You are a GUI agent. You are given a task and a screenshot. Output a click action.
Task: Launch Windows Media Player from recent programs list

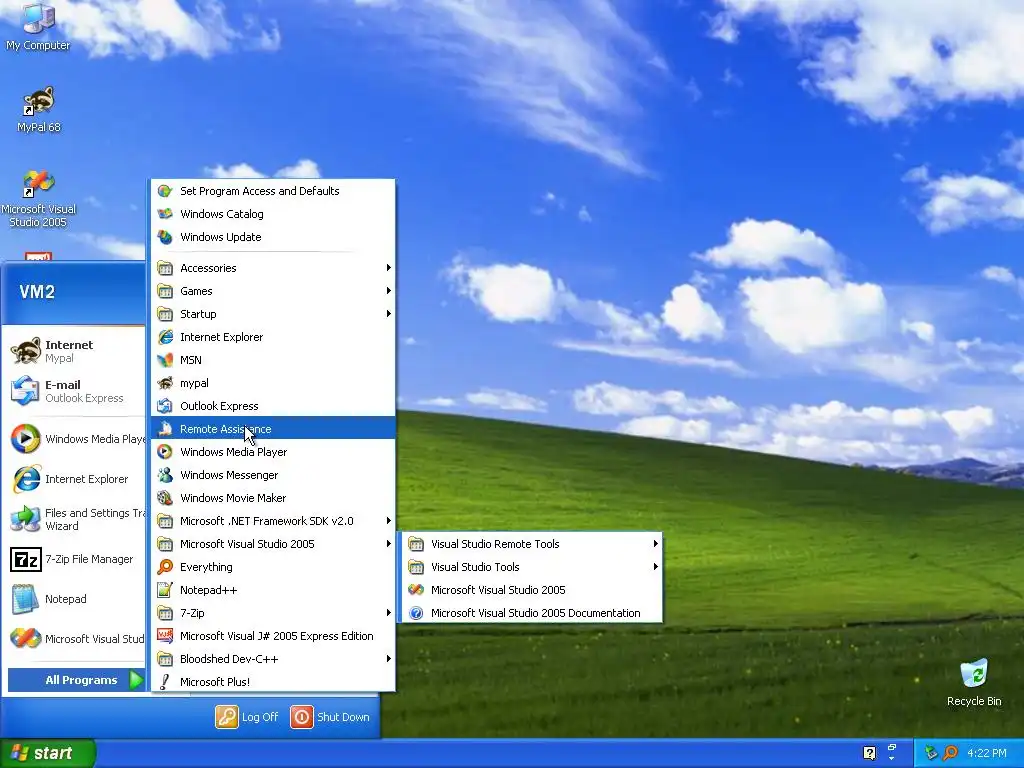pyautogui.click(x=76, y=439)
